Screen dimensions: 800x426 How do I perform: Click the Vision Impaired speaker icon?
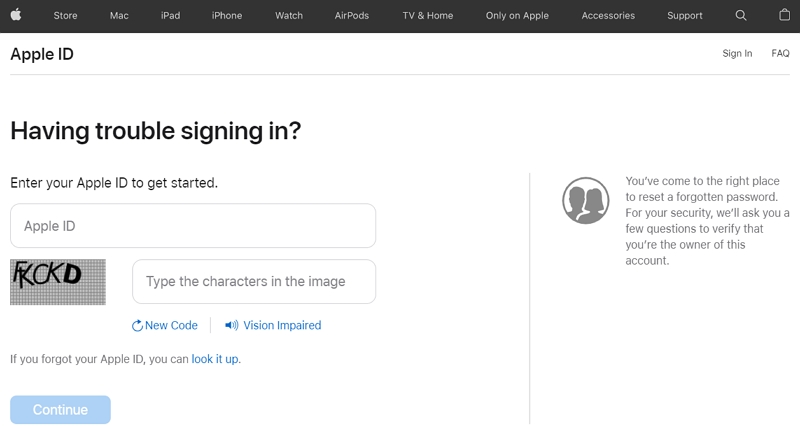232,325
